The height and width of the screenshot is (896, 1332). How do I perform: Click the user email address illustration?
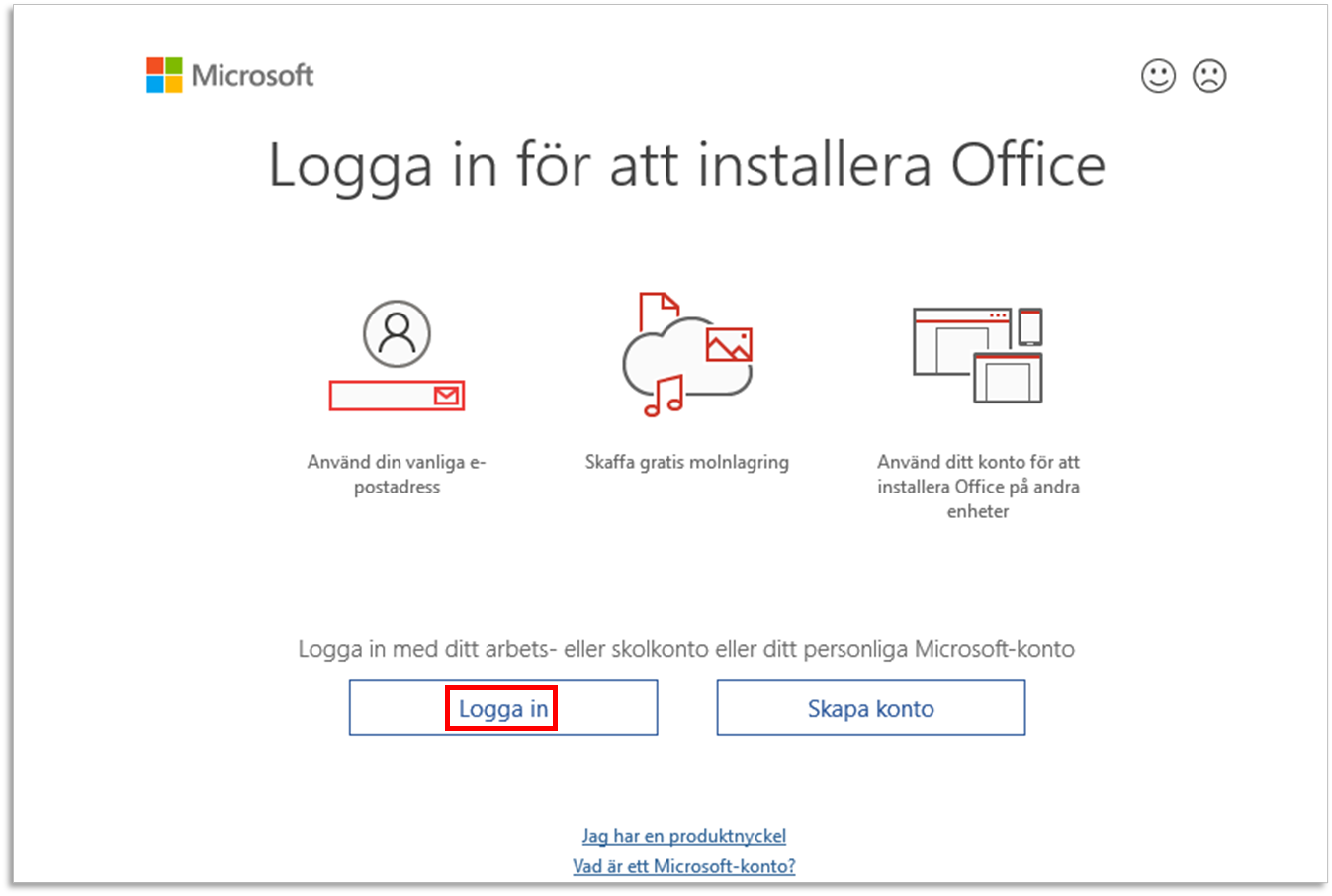click(397, 356)
